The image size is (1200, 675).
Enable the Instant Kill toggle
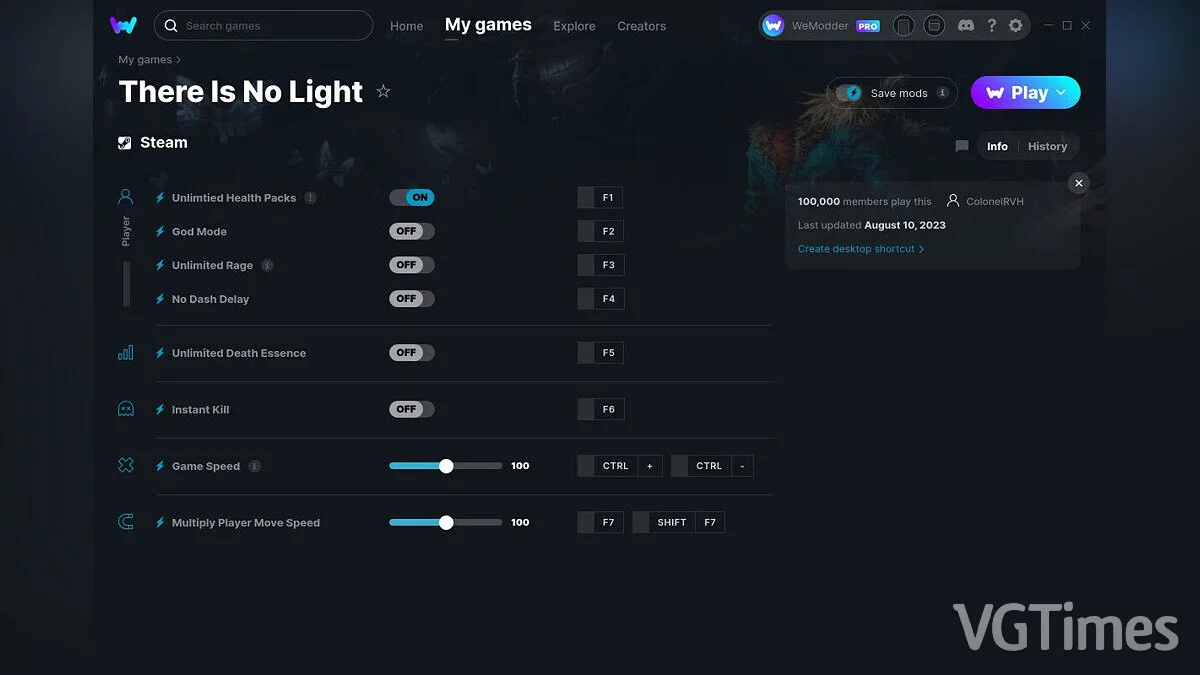[x=412, y=409]
